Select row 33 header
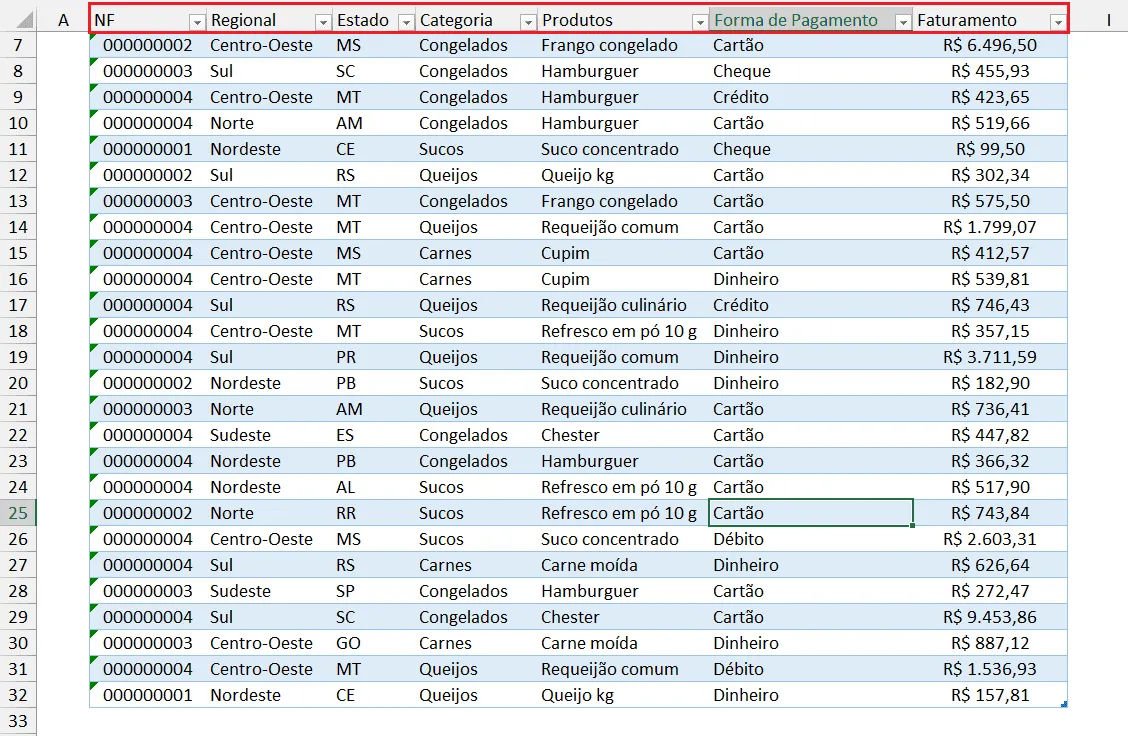The height and width of the screenshot is (736, 1128). point(18,721)
